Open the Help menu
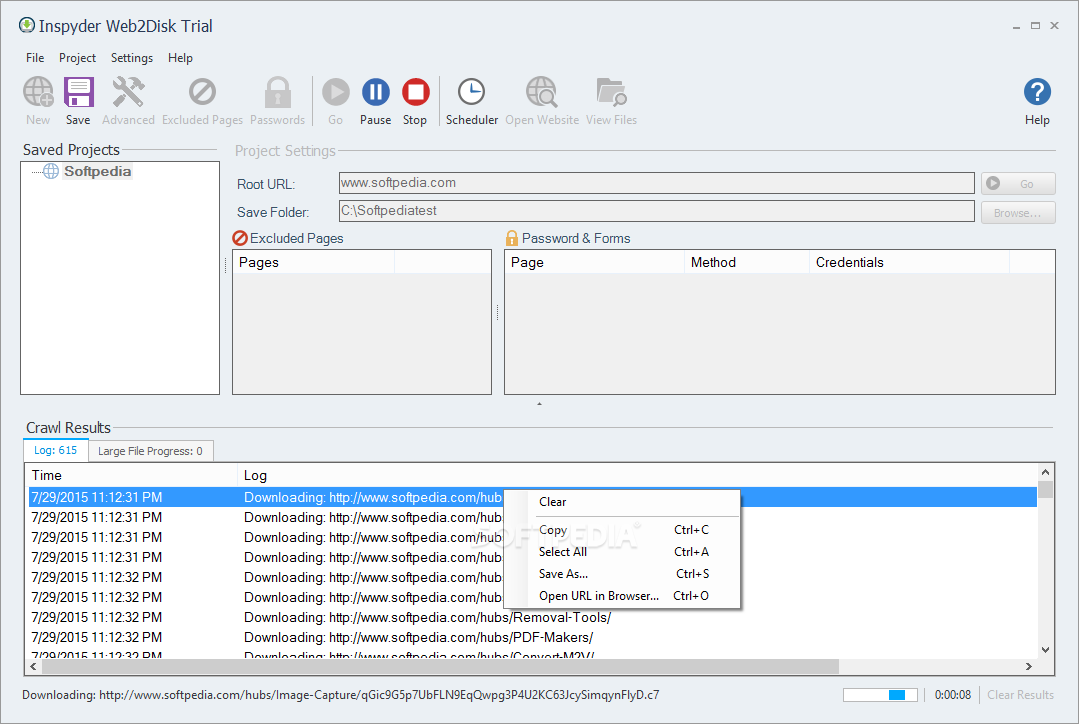 click(180, 58)
